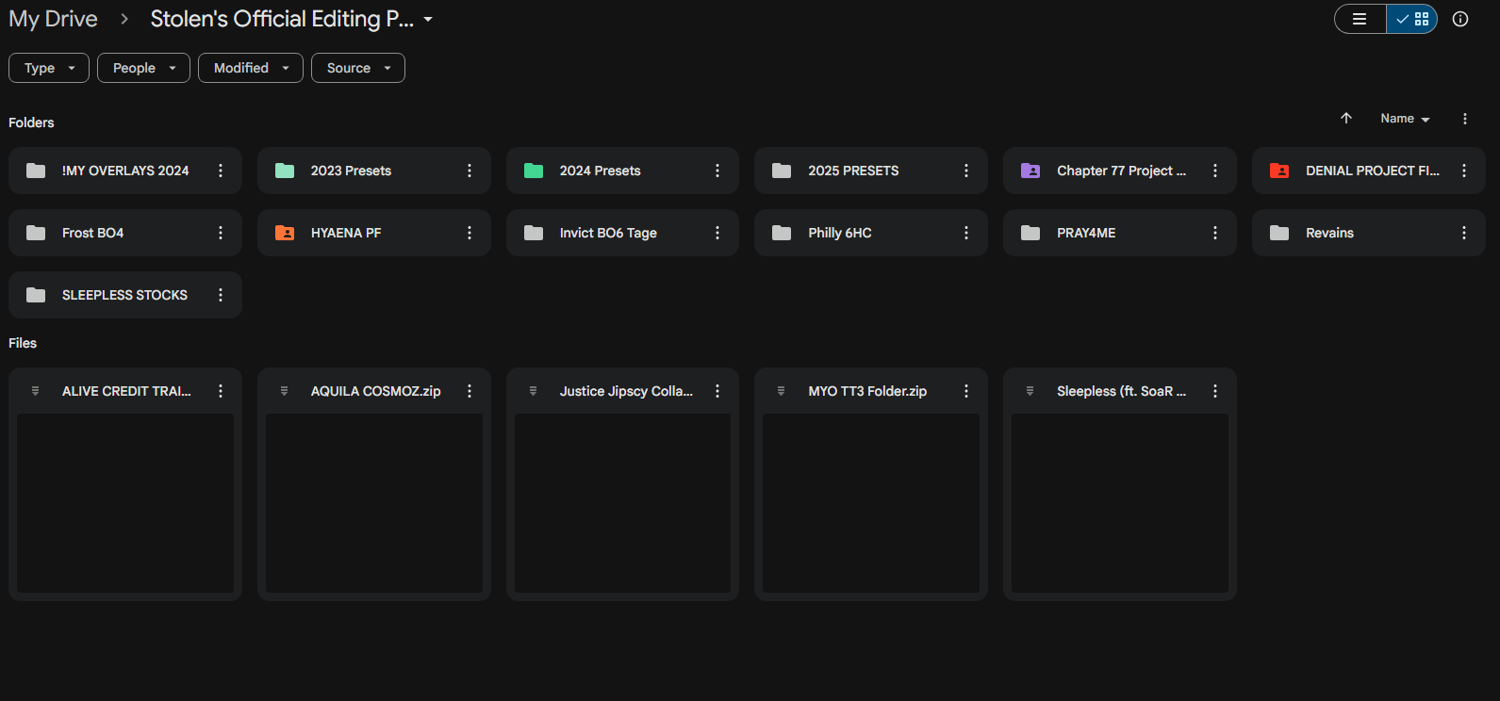Open the view details info panel

coord(1460,19)
